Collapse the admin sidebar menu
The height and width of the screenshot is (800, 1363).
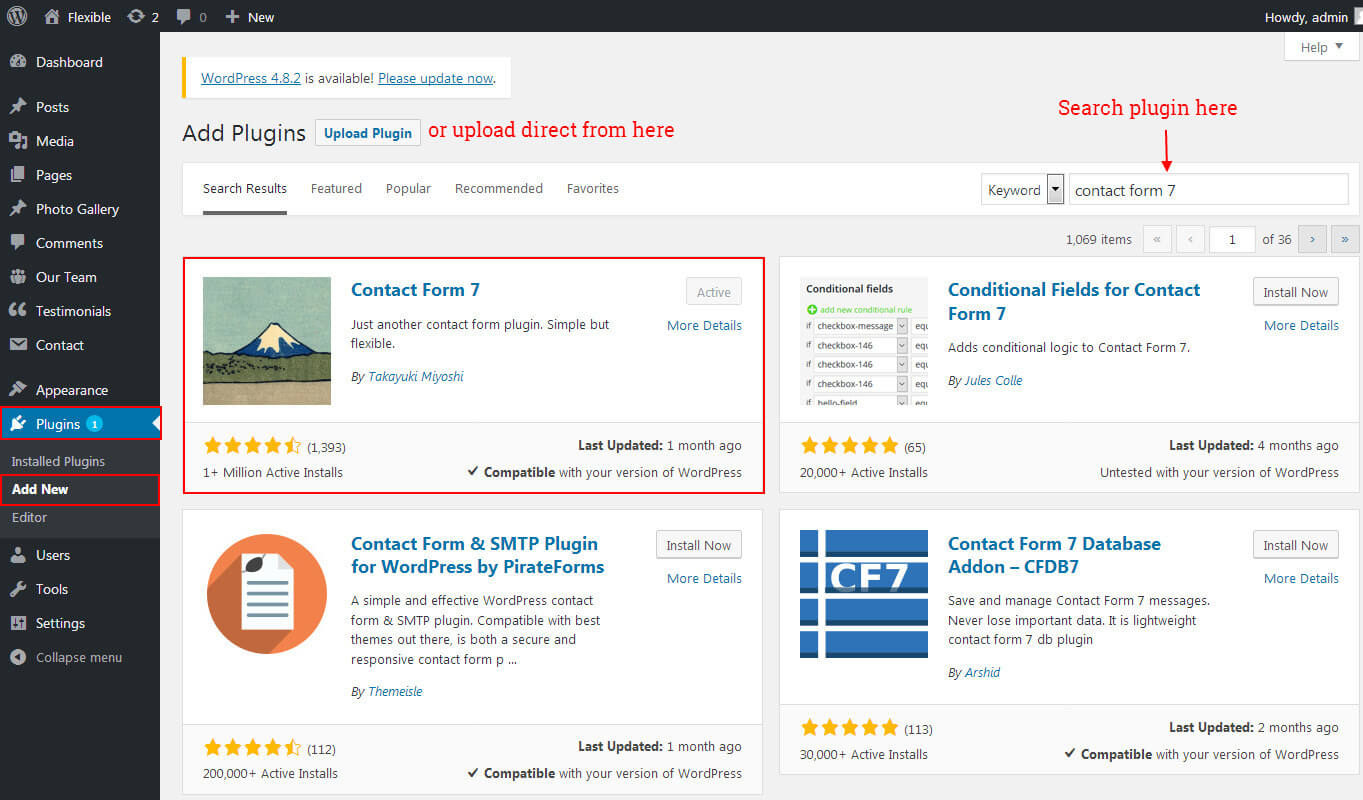pyautogui.click(x=80, y=657)
